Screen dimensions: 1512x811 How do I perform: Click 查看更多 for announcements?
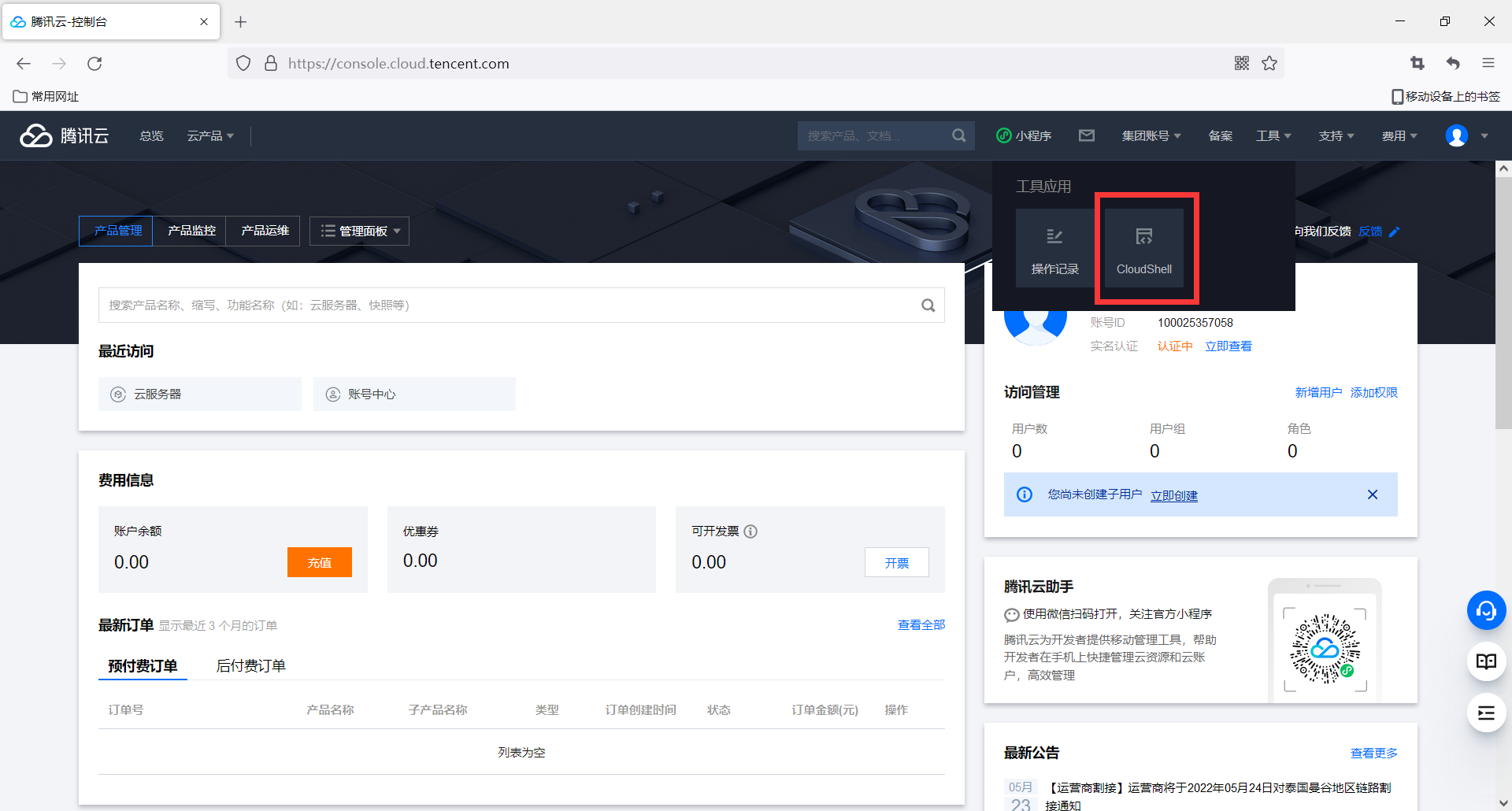point(1374,754)
